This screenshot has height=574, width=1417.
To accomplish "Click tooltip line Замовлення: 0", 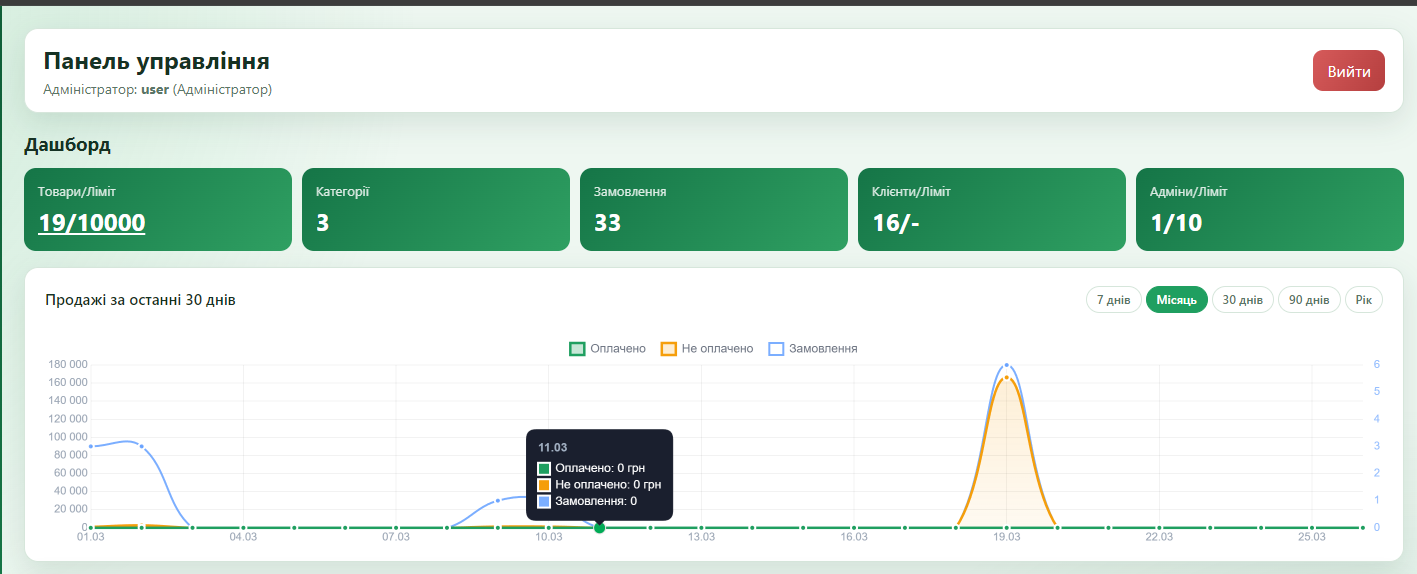I will [x=588, y=501].
